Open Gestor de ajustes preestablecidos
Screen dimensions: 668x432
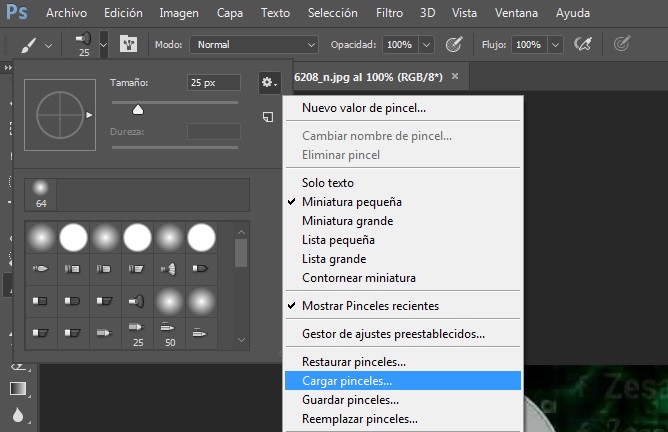393,334
